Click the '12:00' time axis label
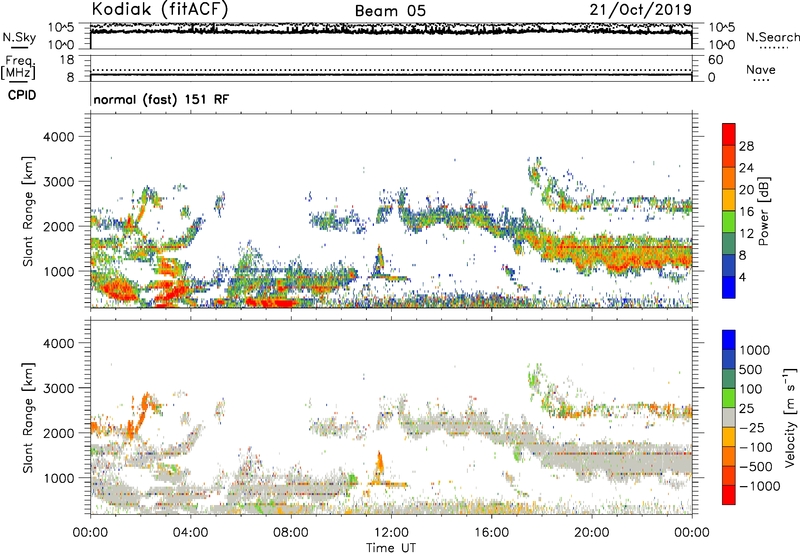This screenshot has width=800, height=554. pyautogui.click(x=391, y=533)
